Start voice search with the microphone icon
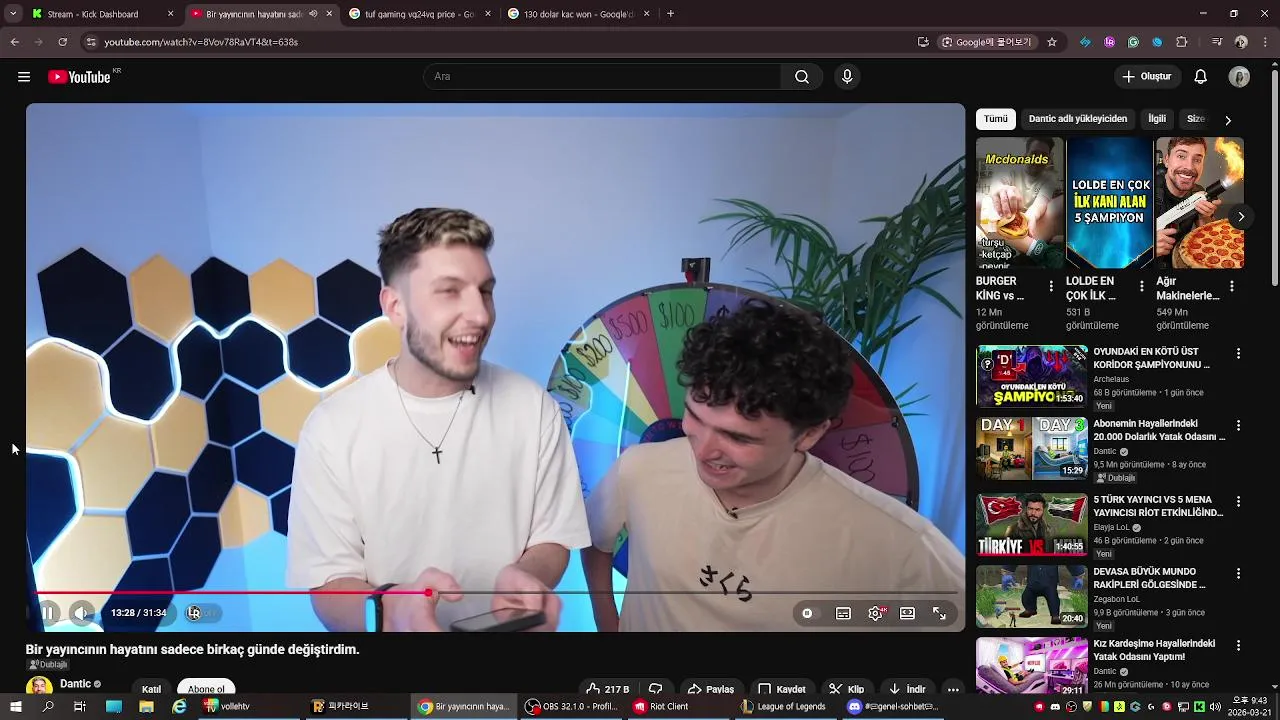The height and width of the screenshot is (720, 1280). tap(847, 77)
